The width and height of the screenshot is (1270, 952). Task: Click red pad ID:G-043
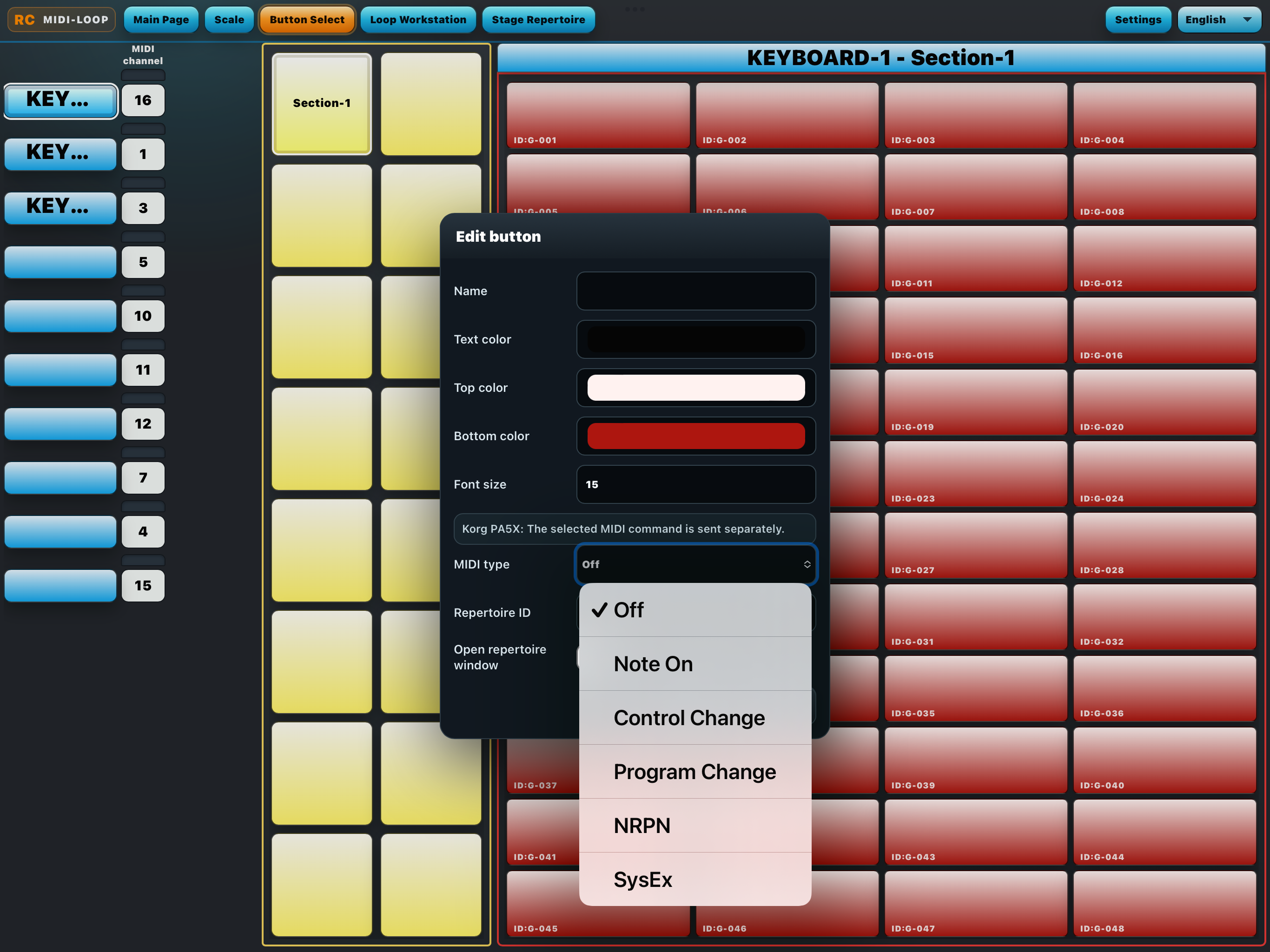coord(975,833)
